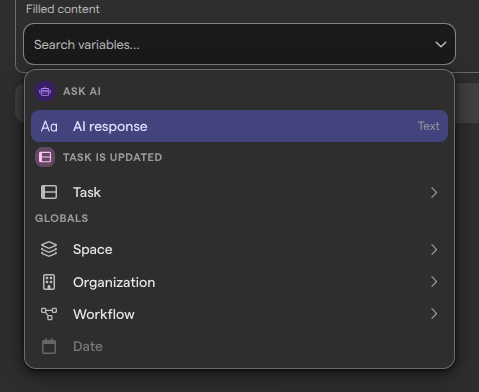Viewport: 479px width, 392px height.
Task: Click the Task is updated trigger icon
Action: pos(45,157)
